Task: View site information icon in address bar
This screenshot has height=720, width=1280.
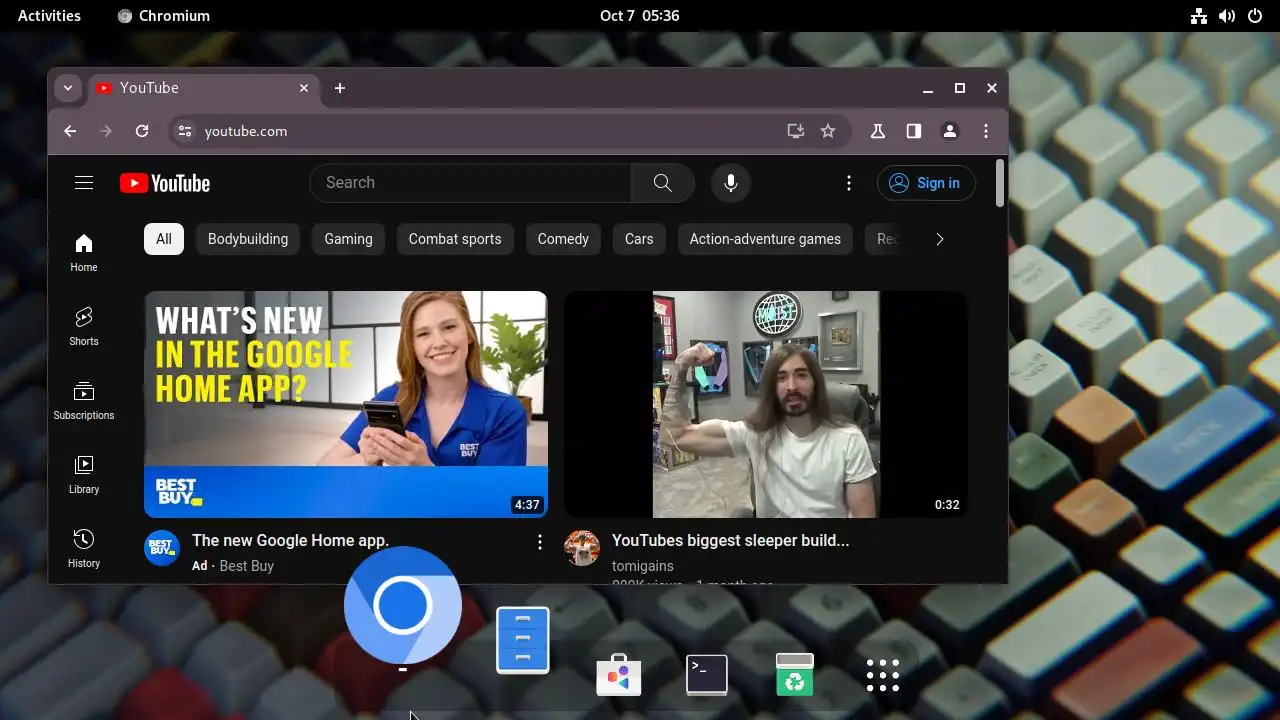Action: tap(183, 131)
